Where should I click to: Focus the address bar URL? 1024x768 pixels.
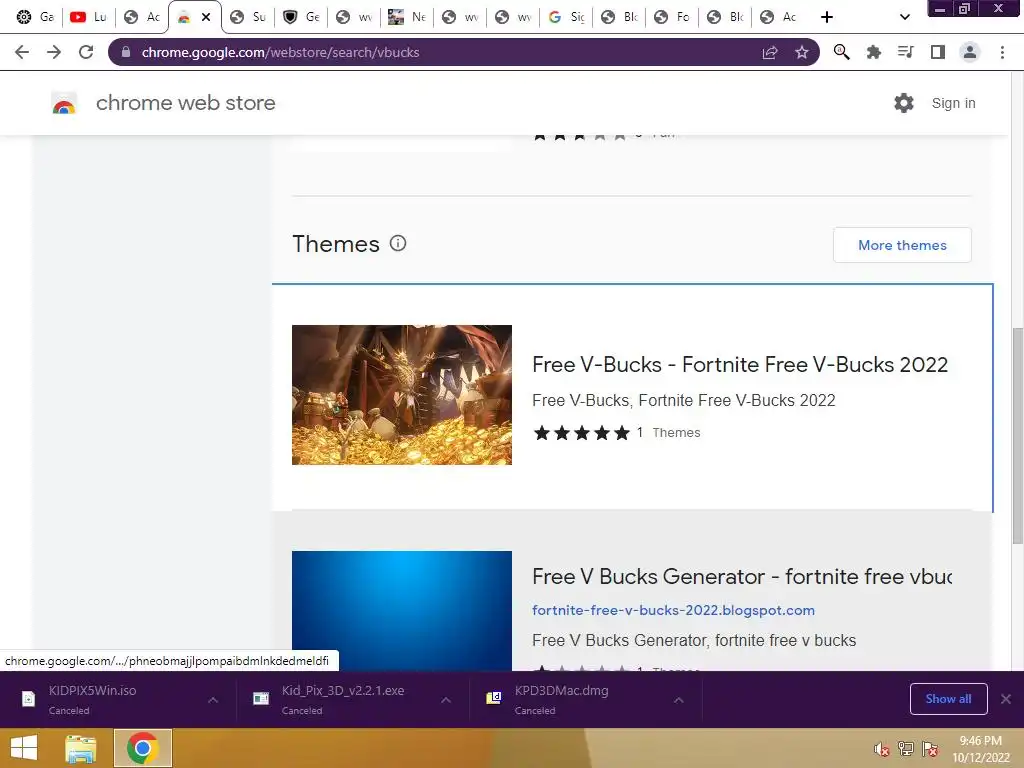281,52
